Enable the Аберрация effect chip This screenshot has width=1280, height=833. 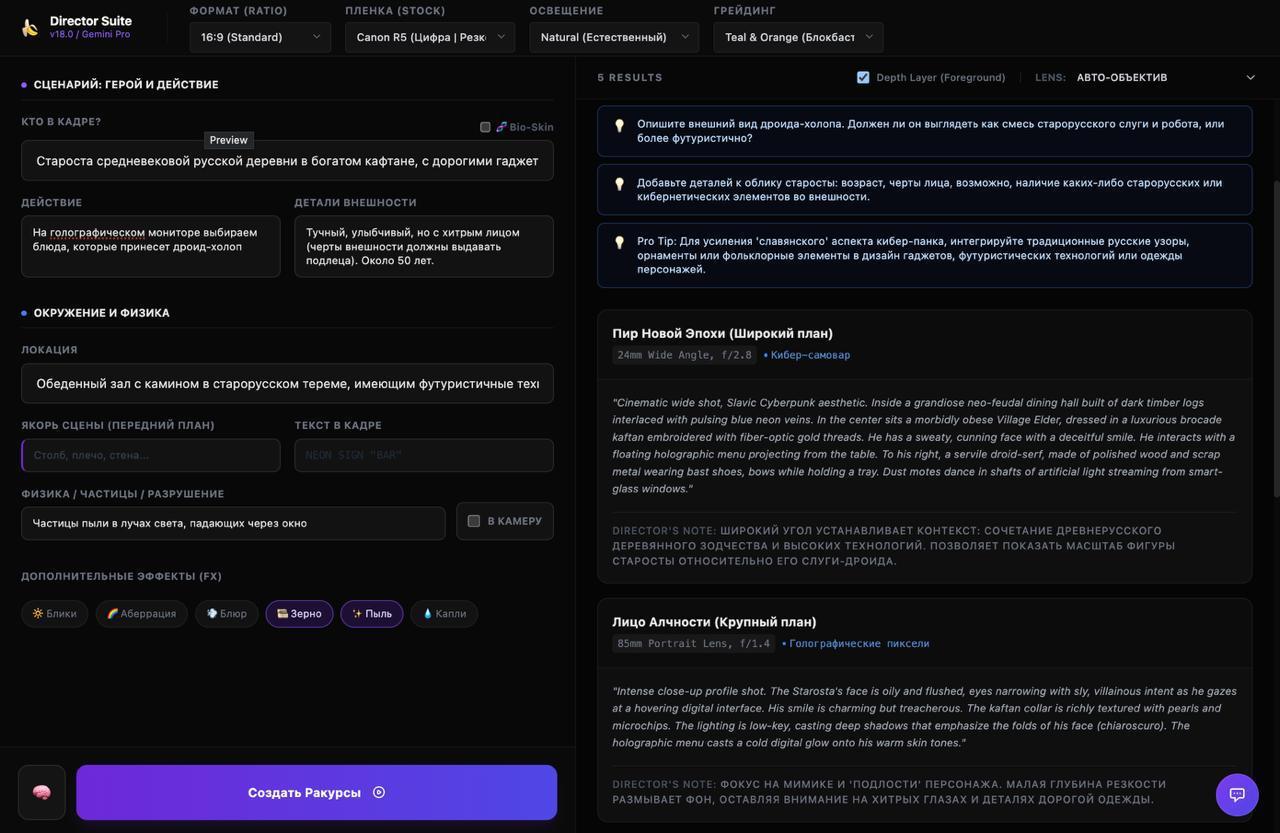click(x=141, y=614)
